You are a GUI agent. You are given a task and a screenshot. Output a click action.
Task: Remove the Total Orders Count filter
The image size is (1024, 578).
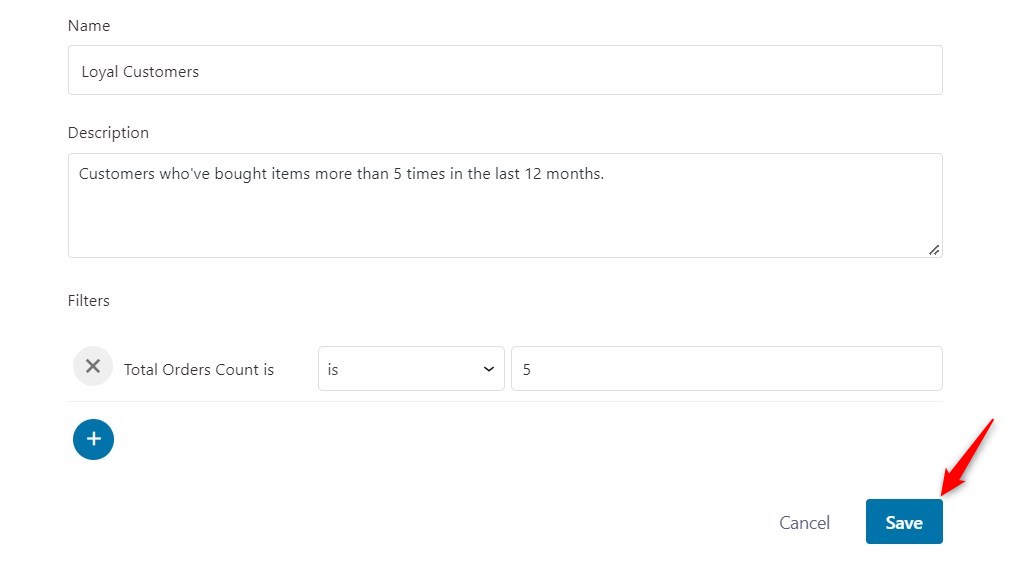(93, 366)
